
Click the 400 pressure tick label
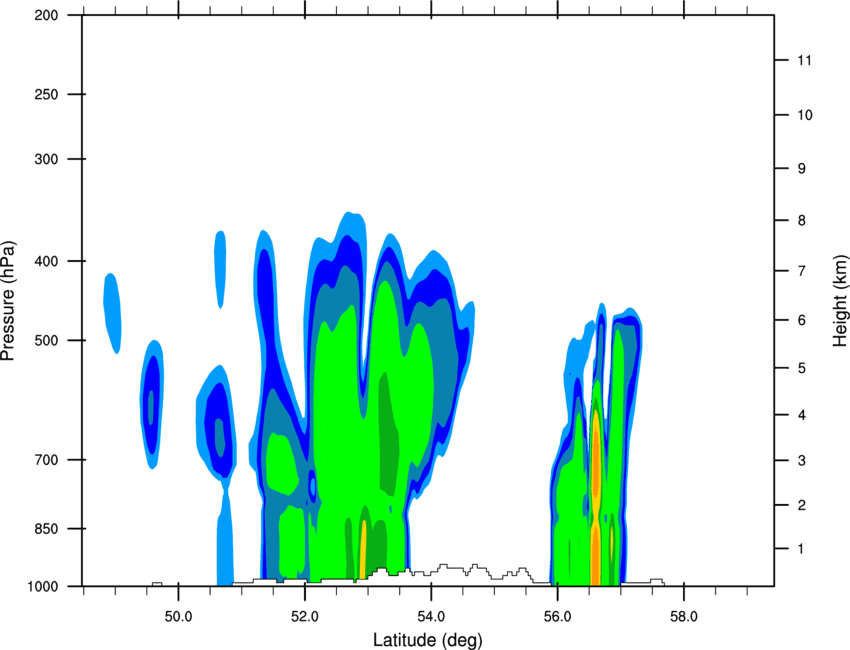tap(46, 261)
